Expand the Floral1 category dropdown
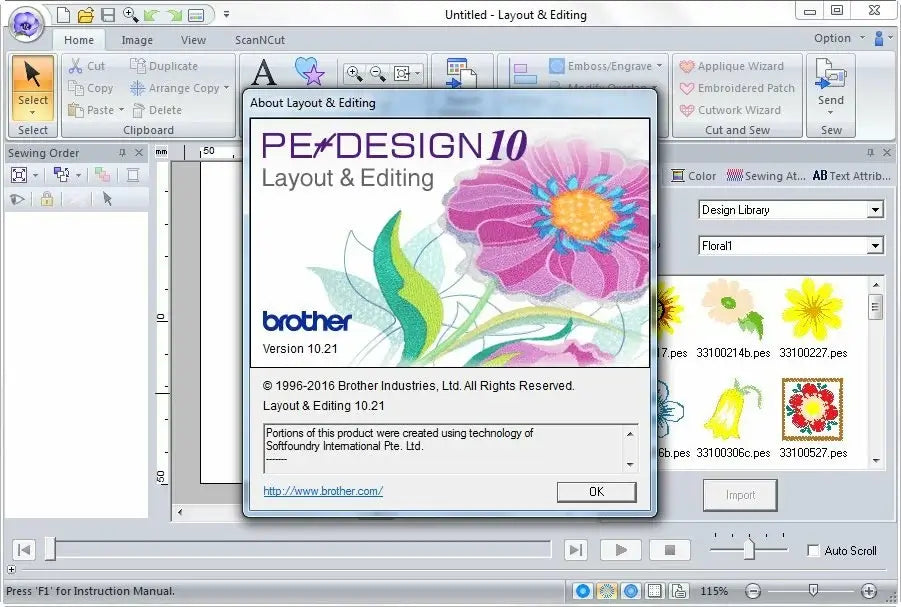901x607 pixels. pyautogui.click(x=875, y=246)
